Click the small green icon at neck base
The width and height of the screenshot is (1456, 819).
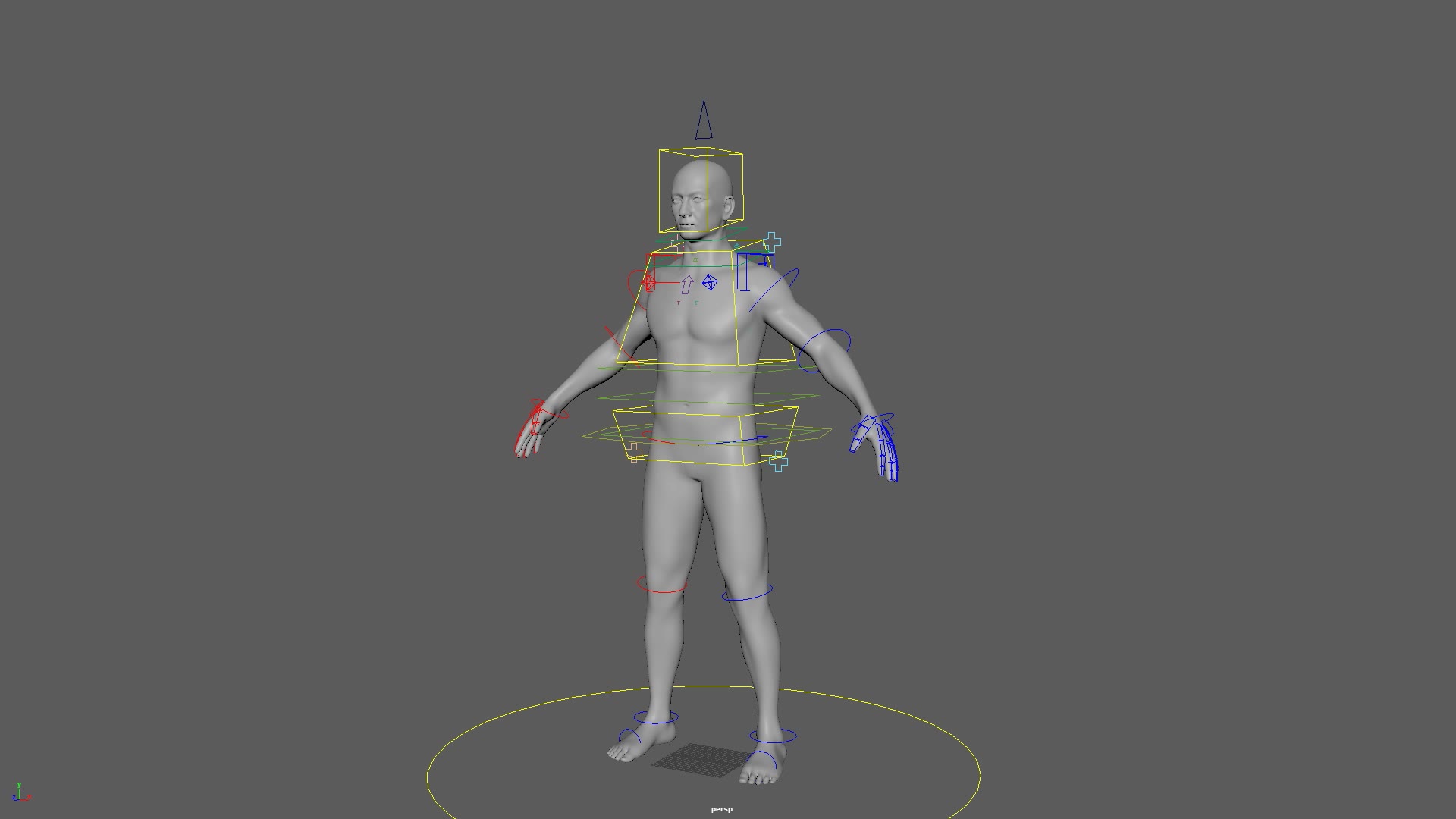click(695, 260)
